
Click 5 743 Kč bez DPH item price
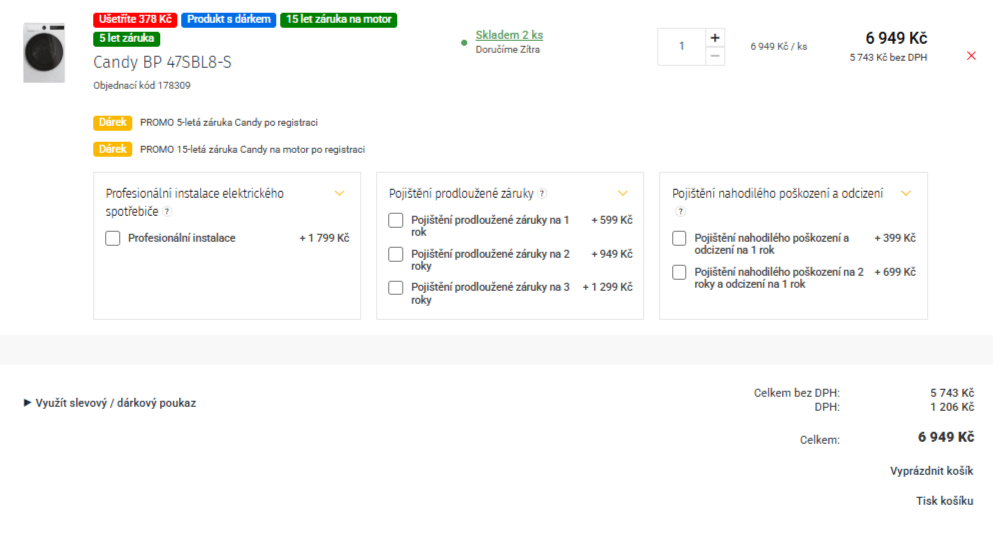[888, 58]
